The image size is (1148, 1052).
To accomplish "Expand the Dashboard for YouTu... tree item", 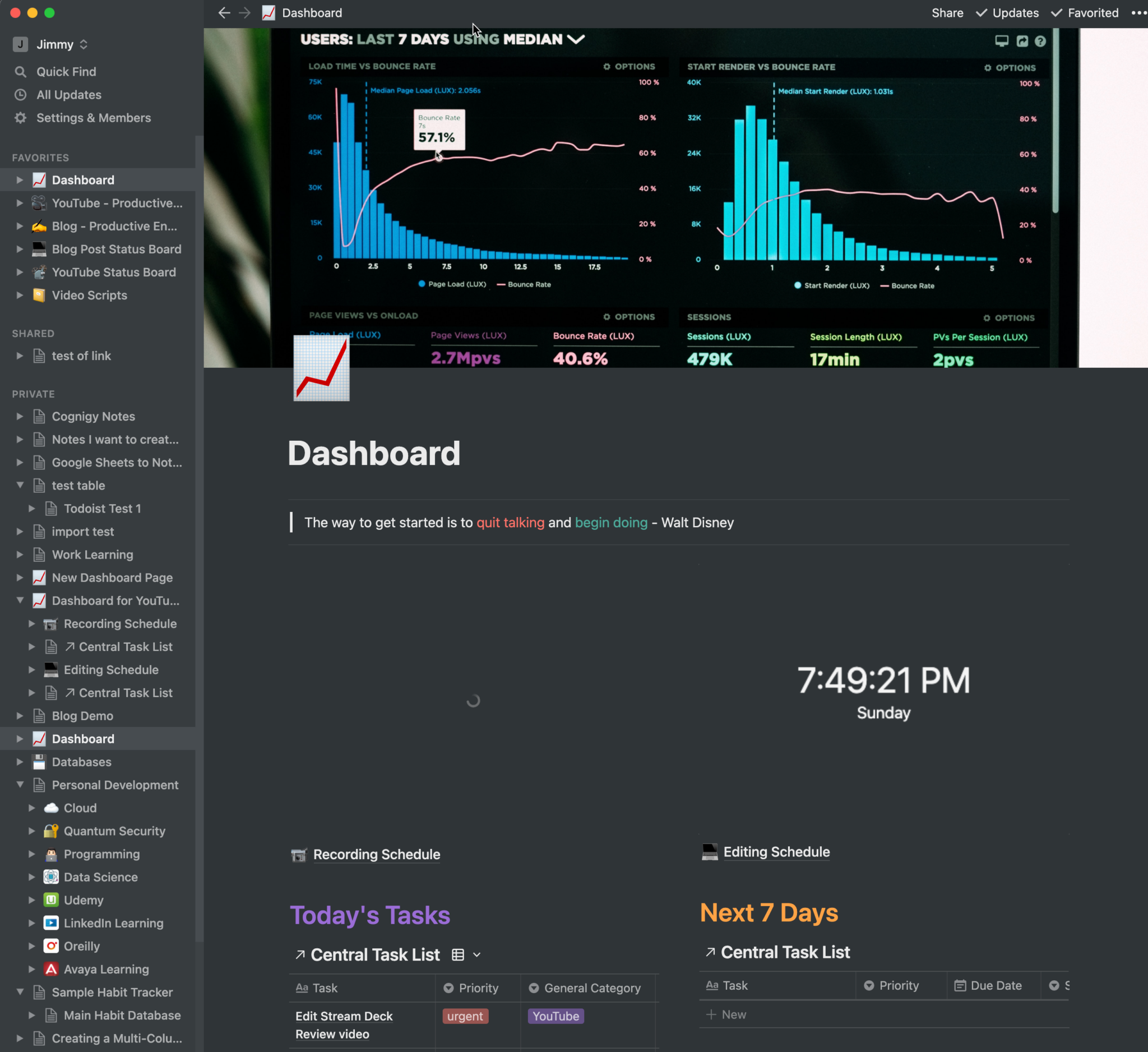I will 20,600.
